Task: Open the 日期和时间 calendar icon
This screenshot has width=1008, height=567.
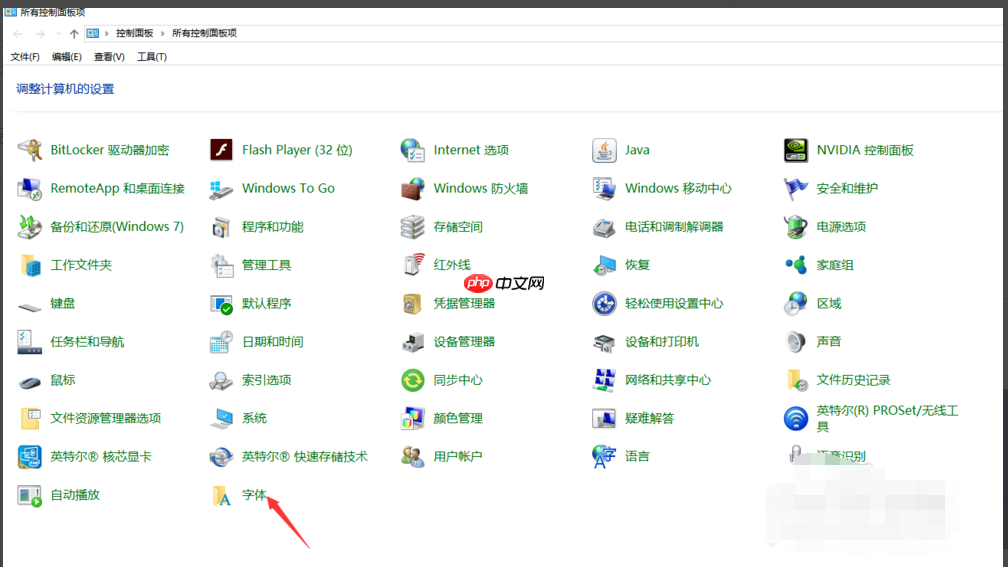Action: 221,342
